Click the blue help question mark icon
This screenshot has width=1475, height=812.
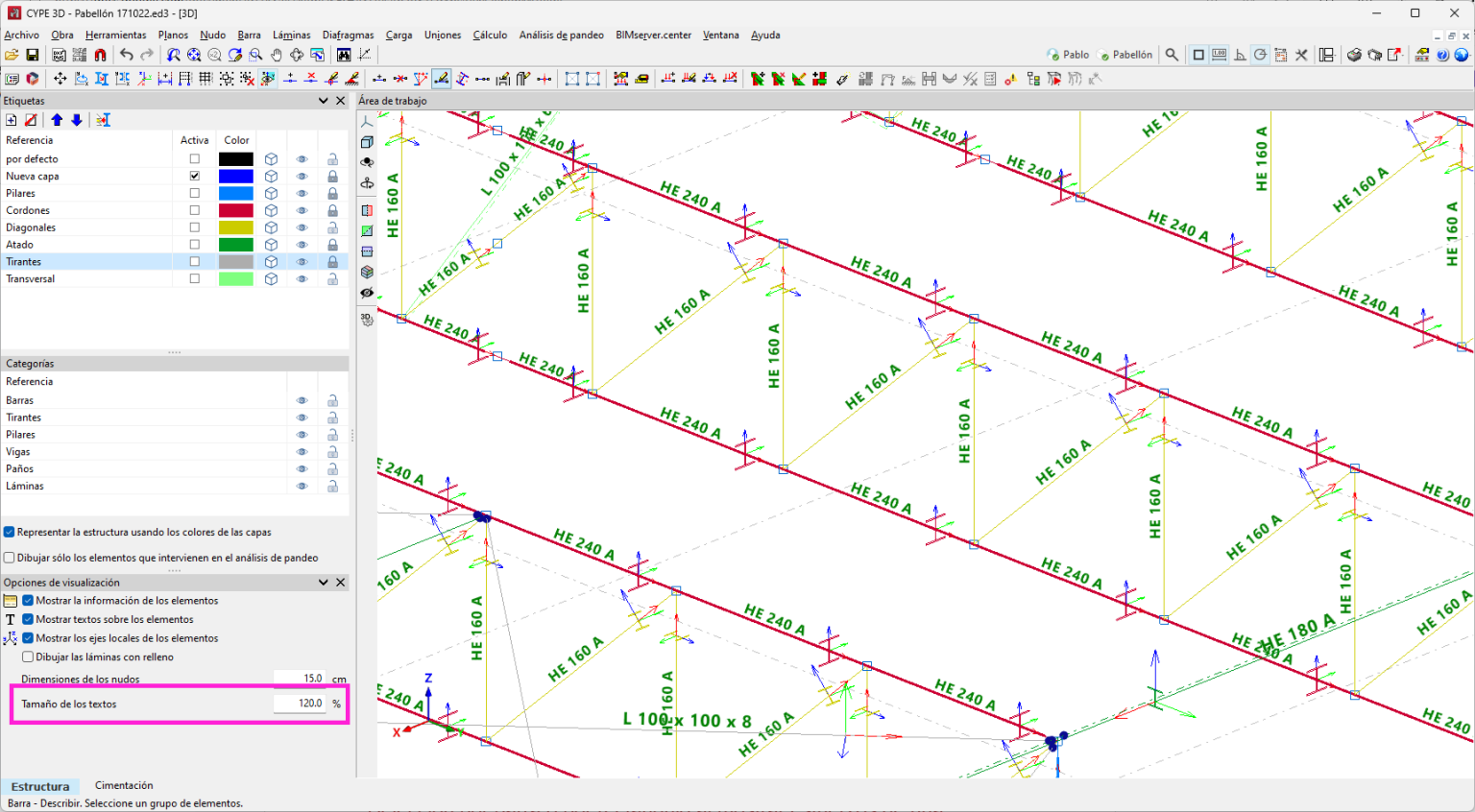pos(1442,56)
